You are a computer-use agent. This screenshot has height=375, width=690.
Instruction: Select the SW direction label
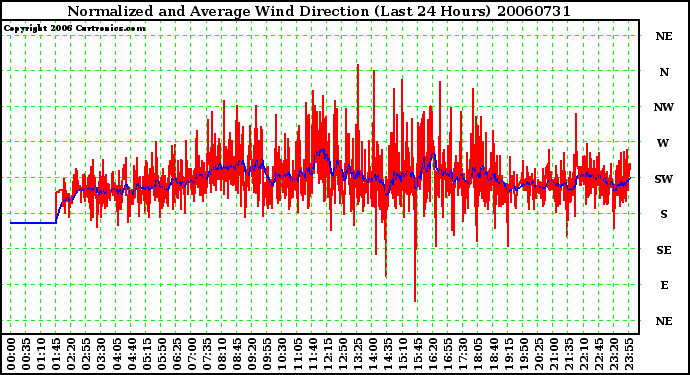664,179
